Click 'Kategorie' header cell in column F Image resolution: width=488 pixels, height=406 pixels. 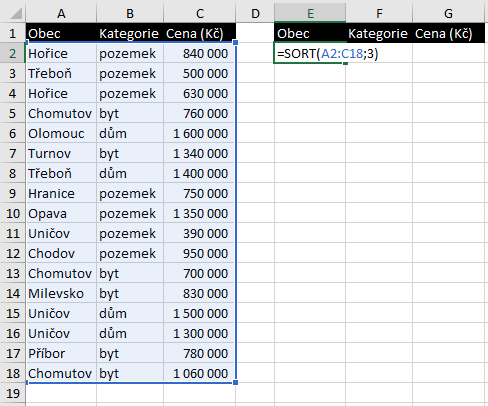coord(379,33)
